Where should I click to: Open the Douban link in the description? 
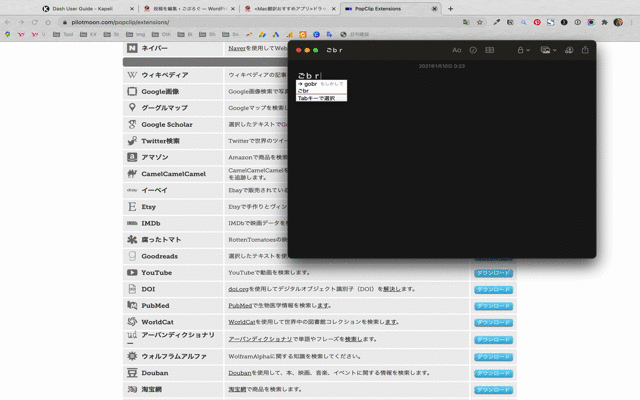(x=240, y=373)
